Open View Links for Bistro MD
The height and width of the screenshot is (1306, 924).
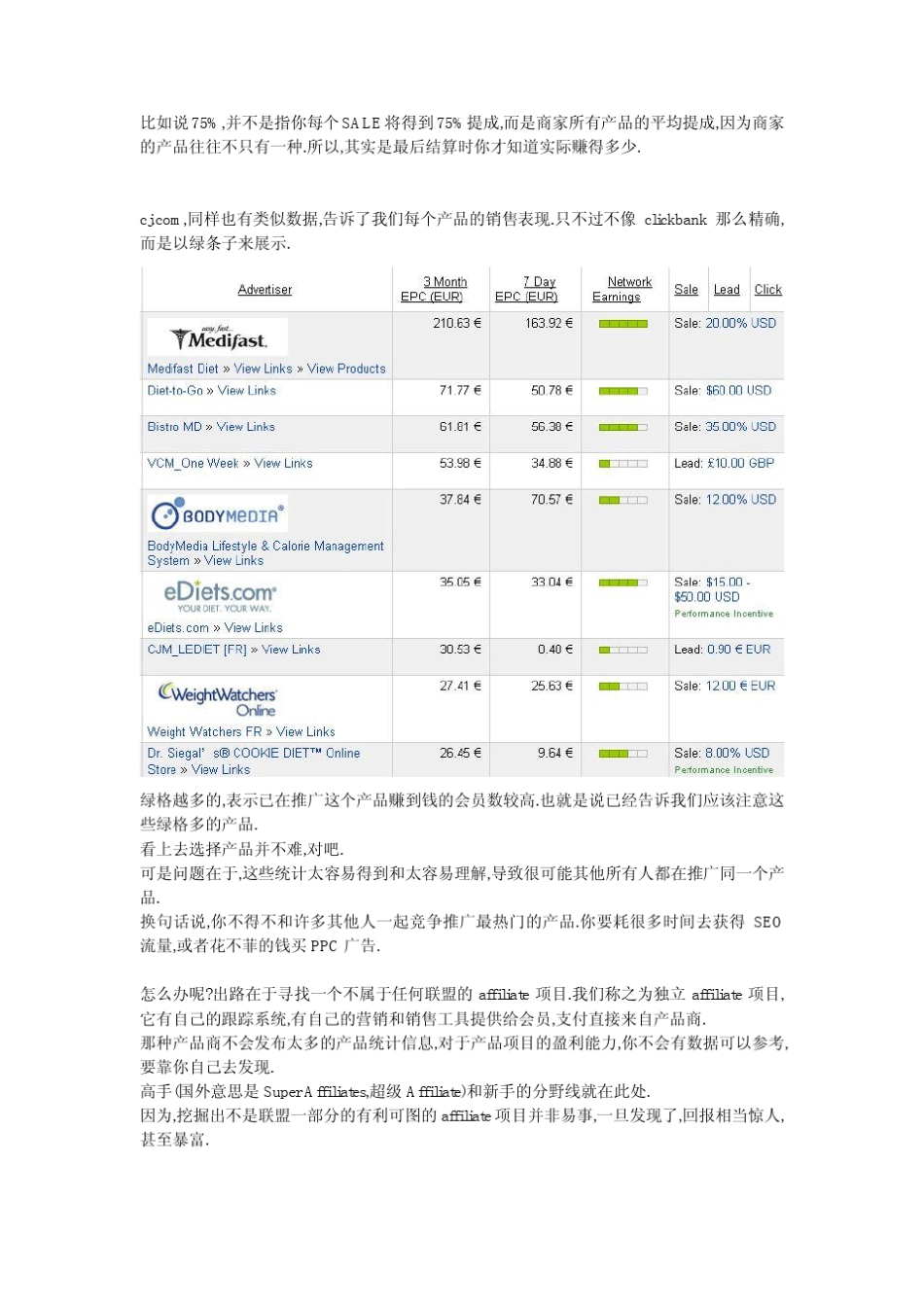click(x=246, y=427)
